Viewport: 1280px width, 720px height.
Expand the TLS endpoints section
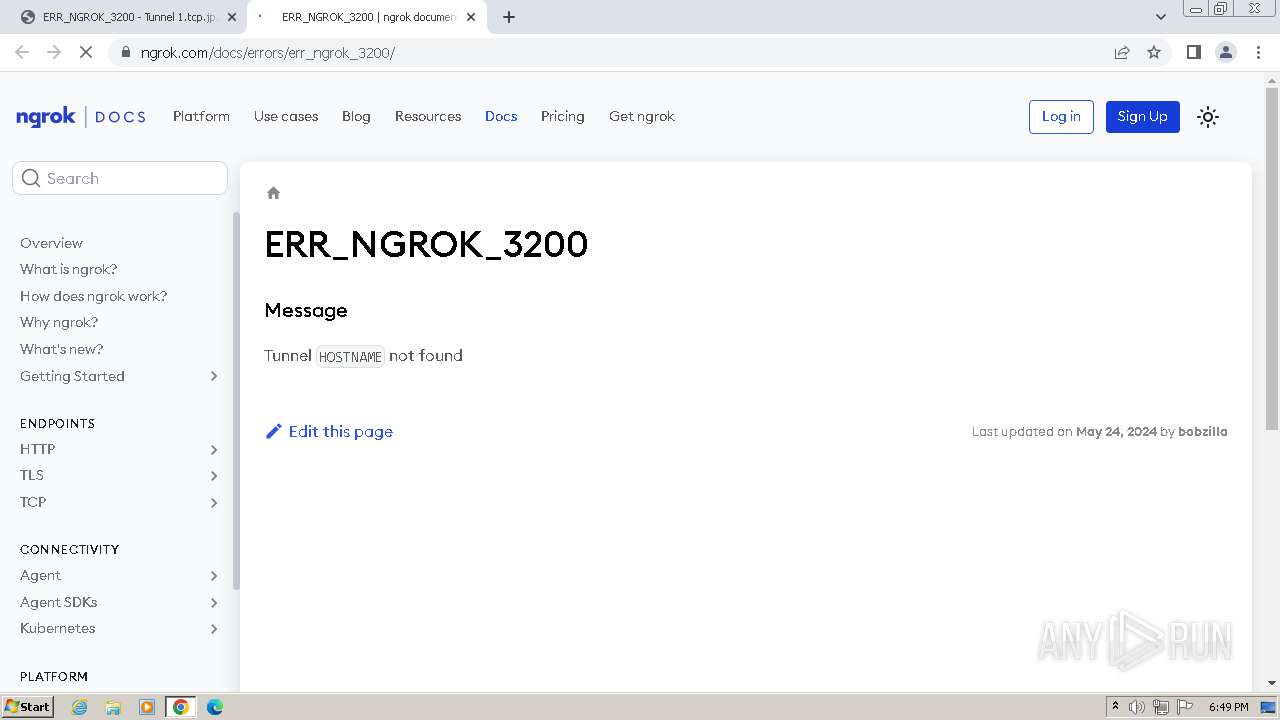tap(214, 475)
